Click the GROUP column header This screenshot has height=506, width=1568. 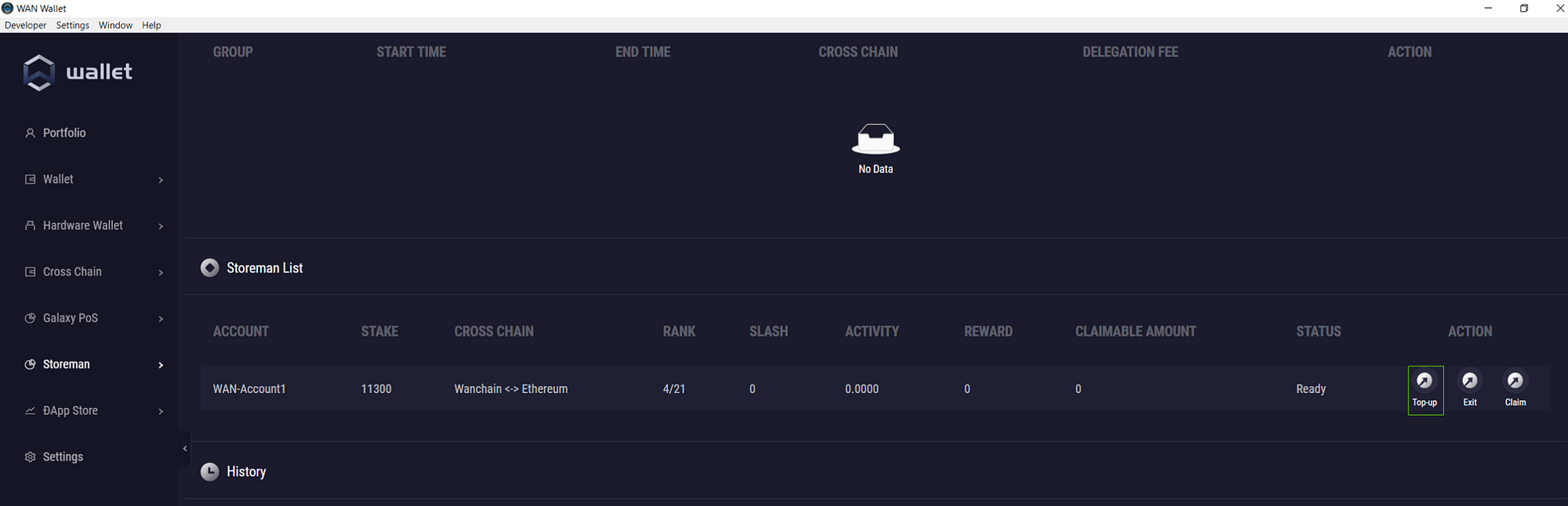(233, 53)
